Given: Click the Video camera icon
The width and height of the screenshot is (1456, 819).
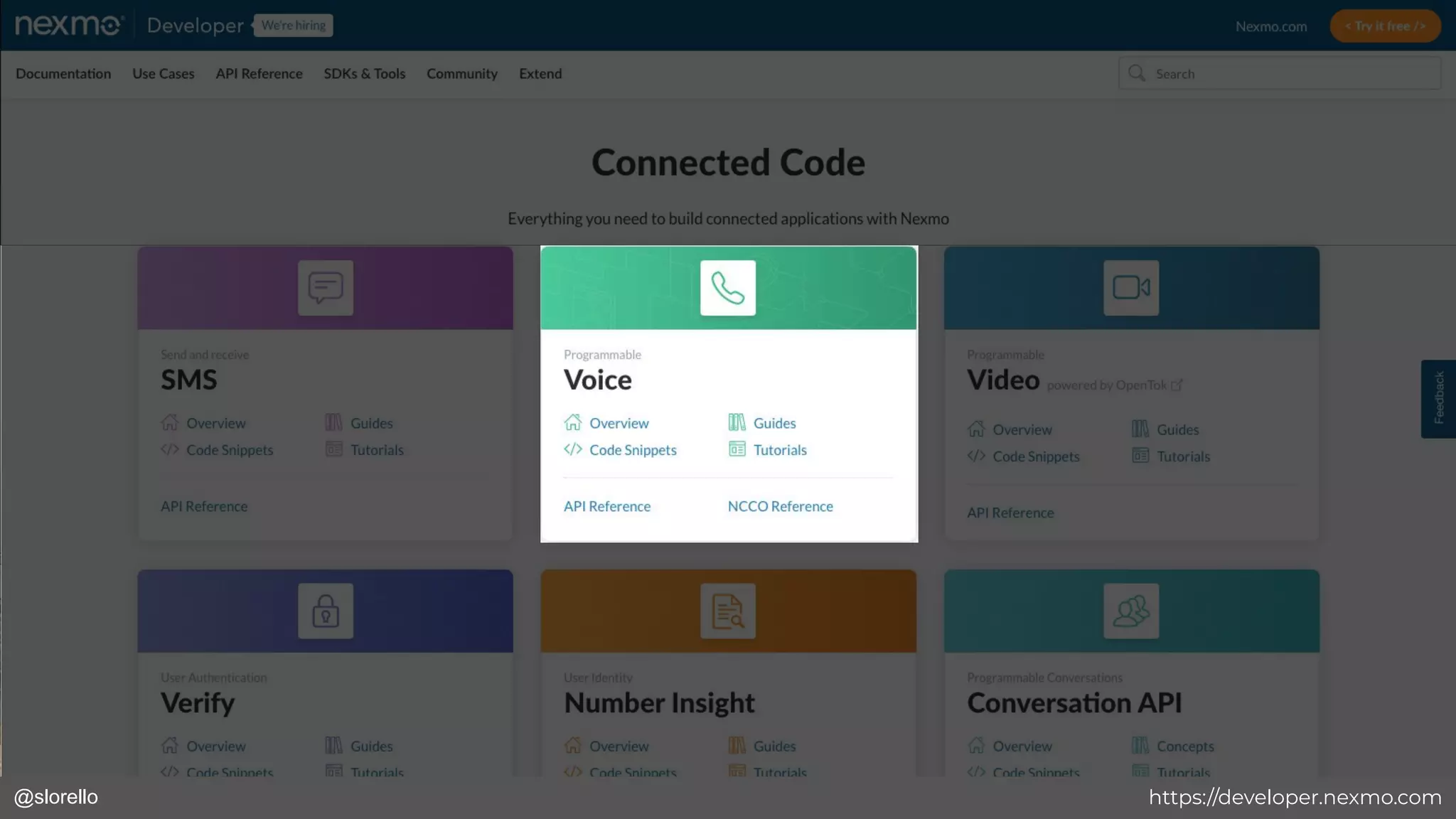Looking at the screenshot, I should 1131,288.
